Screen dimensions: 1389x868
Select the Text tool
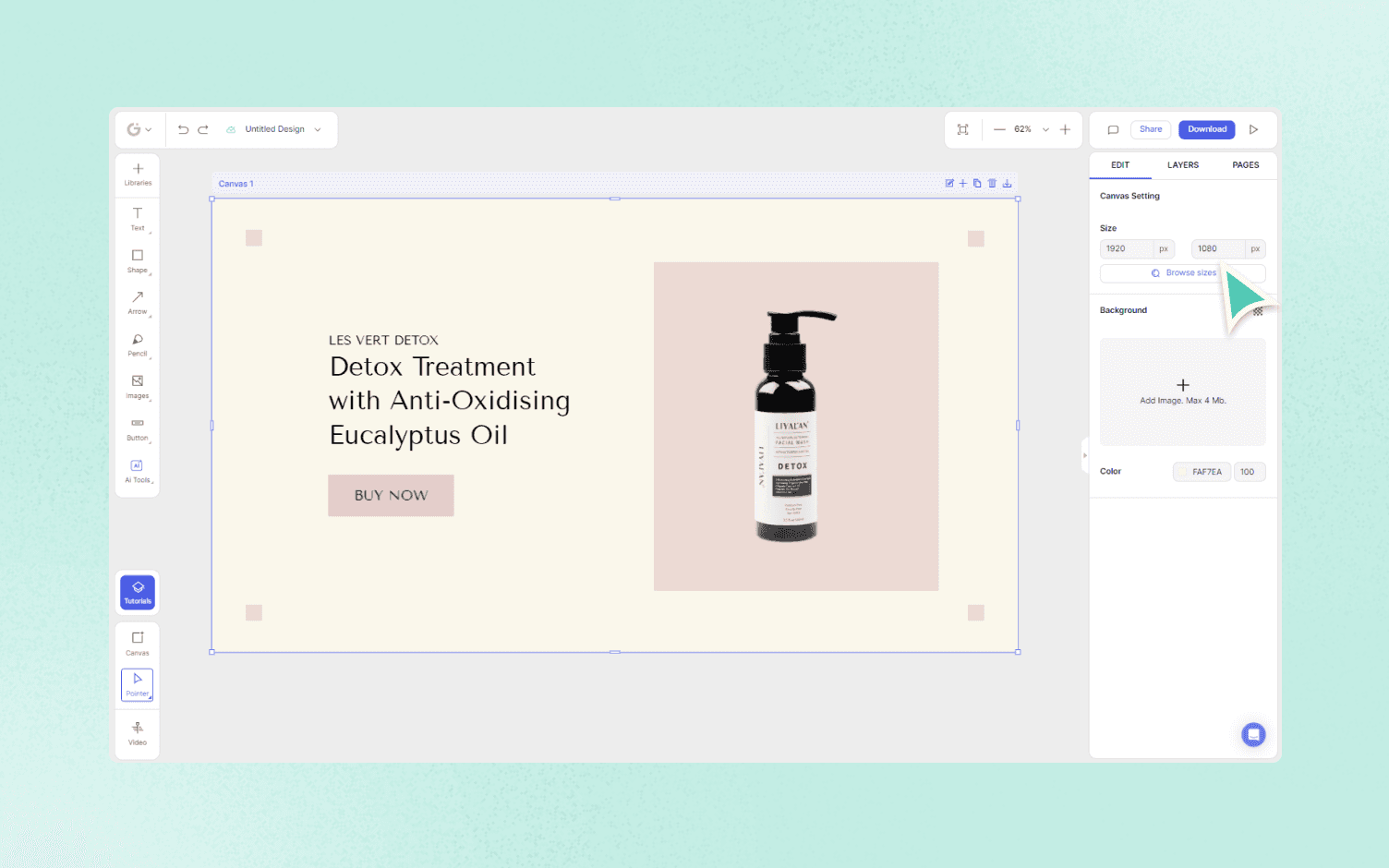pyautogui.click(x=138, y=219)
